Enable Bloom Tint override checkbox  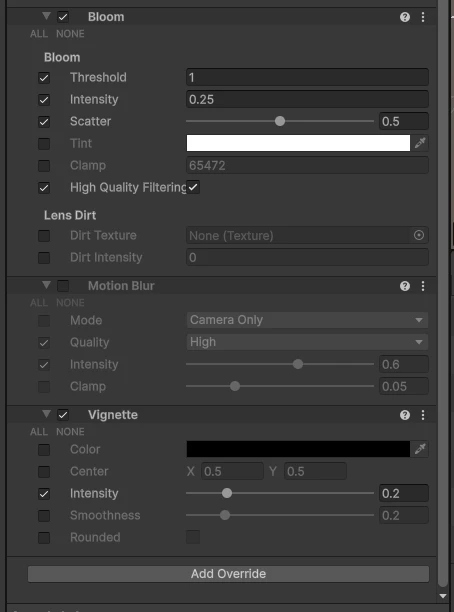pos(44,144)
